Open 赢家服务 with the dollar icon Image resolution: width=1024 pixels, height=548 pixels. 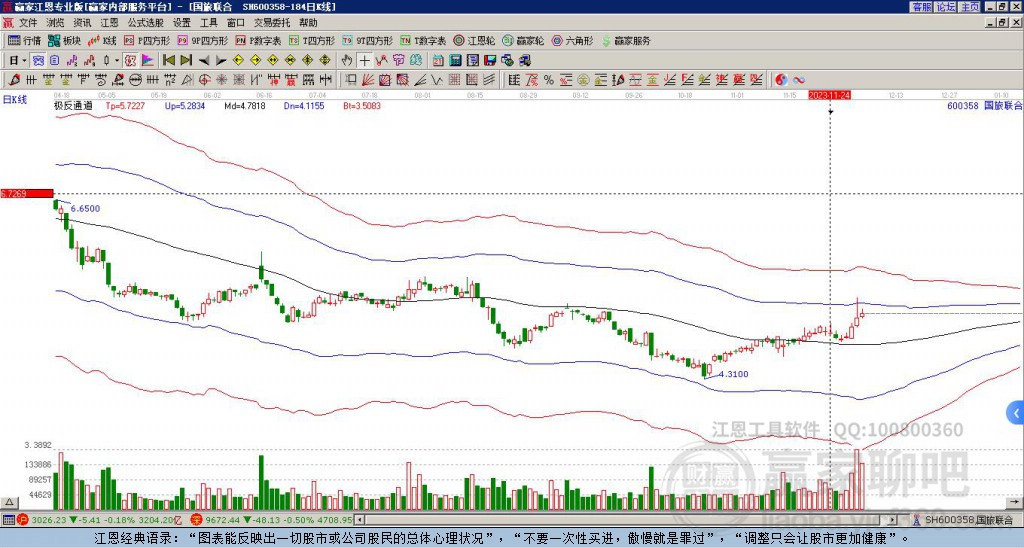[x=626, y=40]
